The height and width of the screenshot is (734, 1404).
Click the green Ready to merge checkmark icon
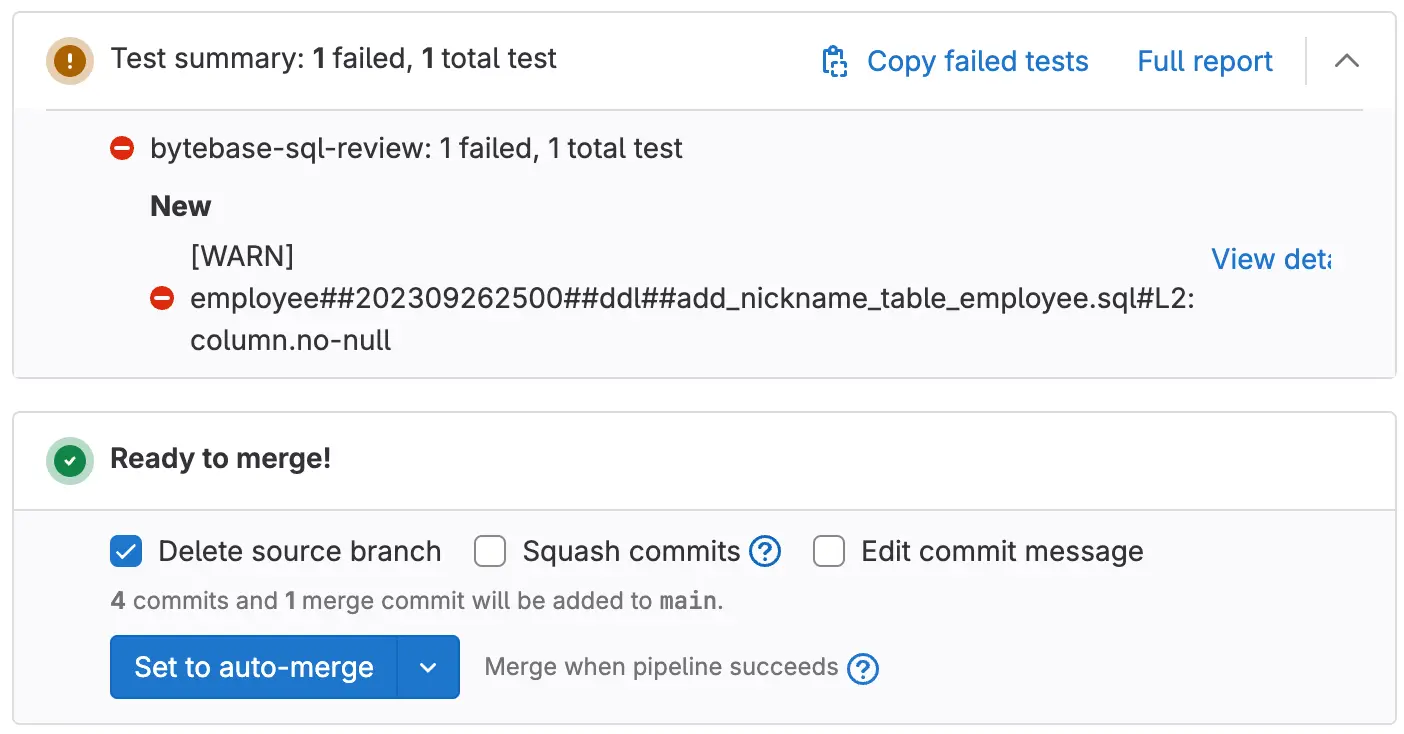pos(69,460)
